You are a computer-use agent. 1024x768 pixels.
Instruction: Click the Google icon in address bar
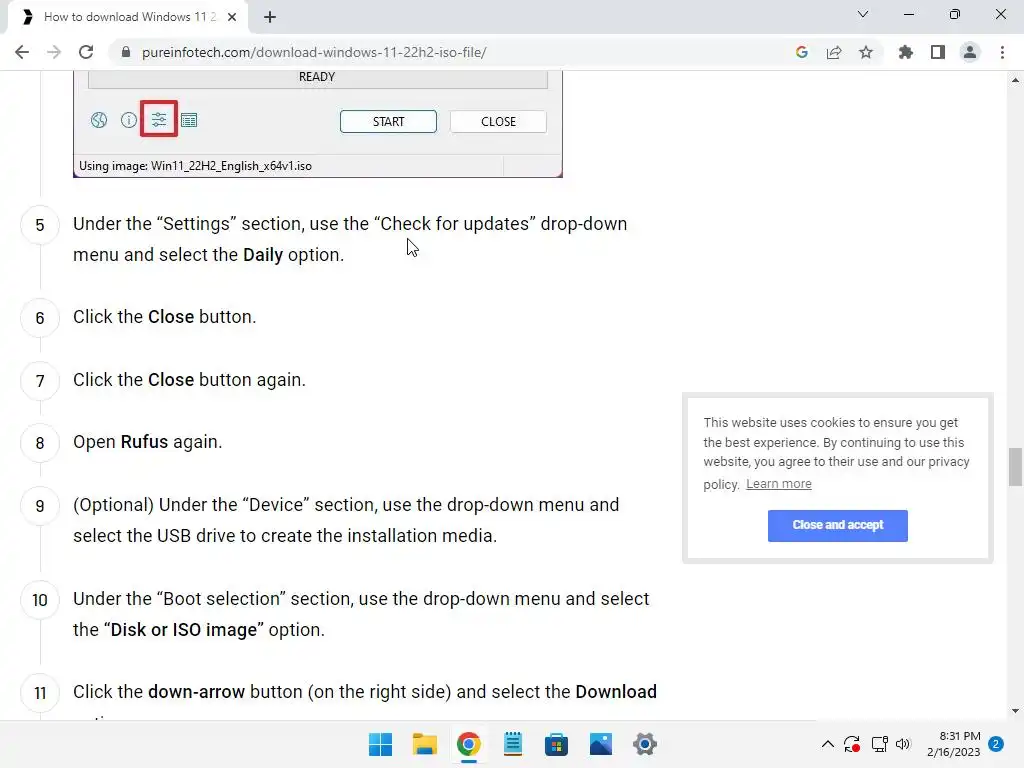(802, 52)
